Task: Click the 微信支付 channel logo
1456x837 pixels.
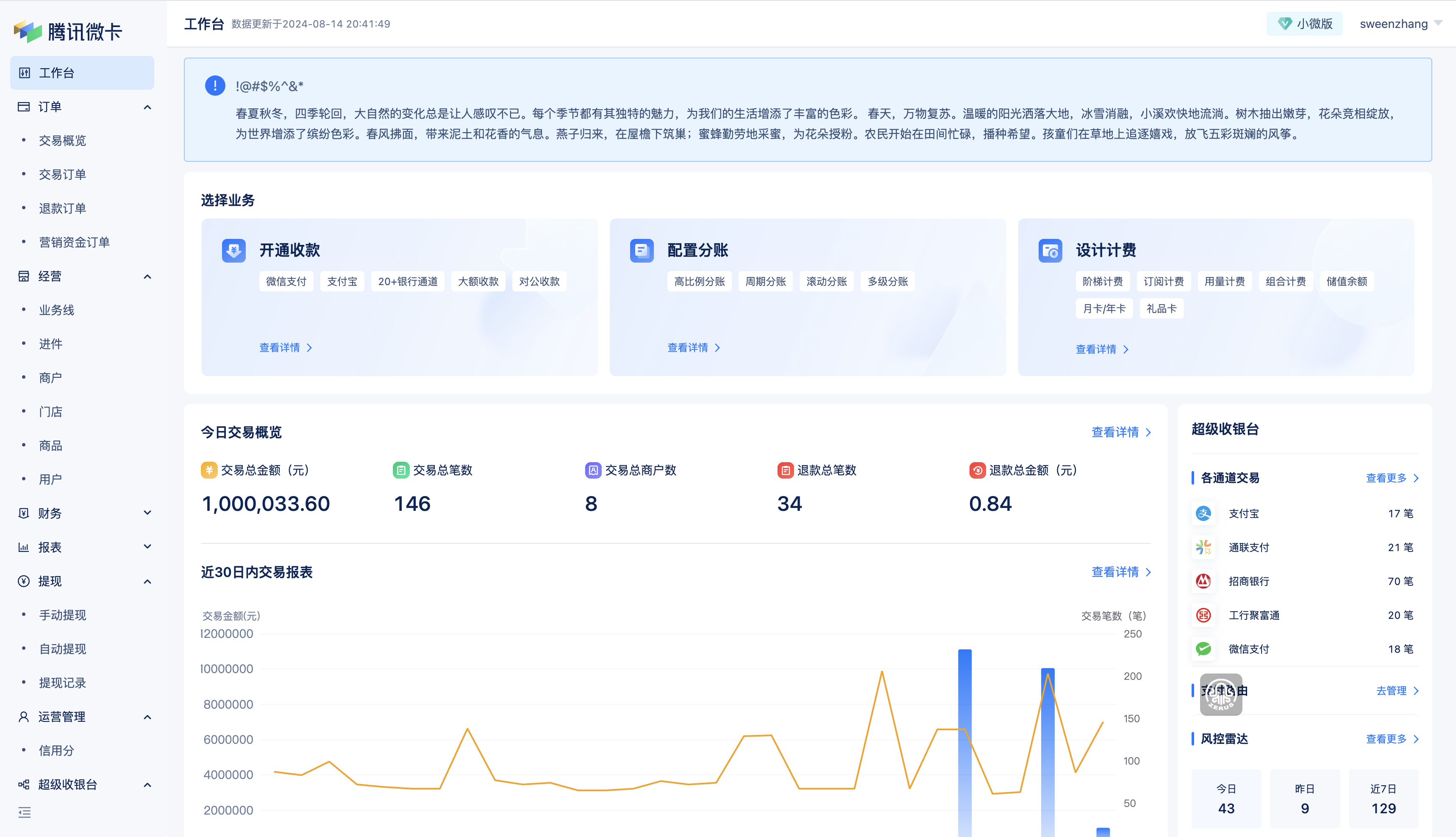Action: click(1203, 649)
